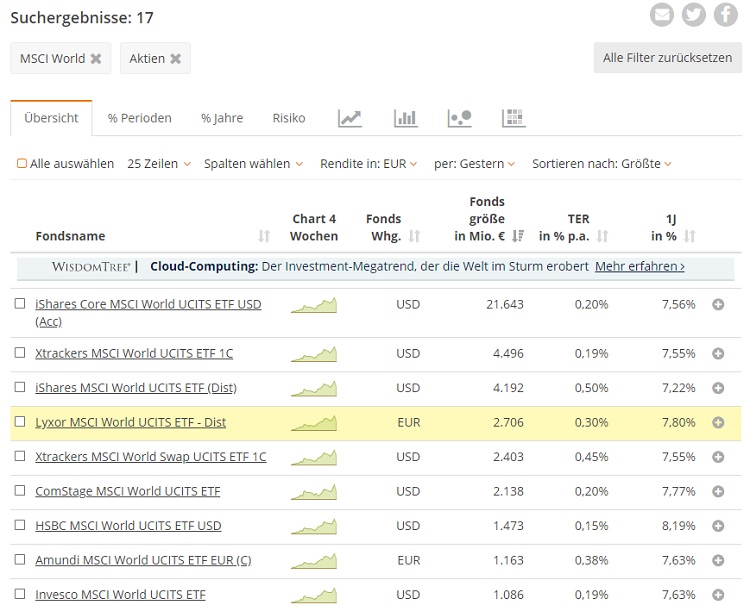Viewport: 750px width, 605px height.
Task: Tick Amundi MSCI World EUR checkbox
Action: point(20,559)
